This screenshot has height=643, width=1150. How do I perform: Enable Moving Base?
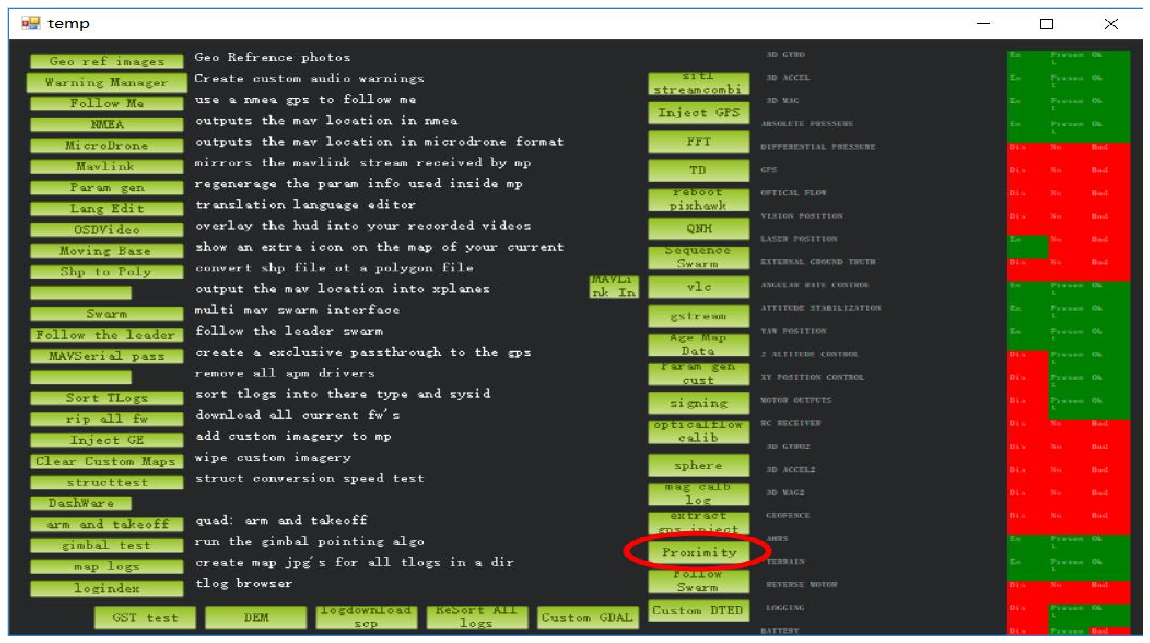[x=106, y=251]
